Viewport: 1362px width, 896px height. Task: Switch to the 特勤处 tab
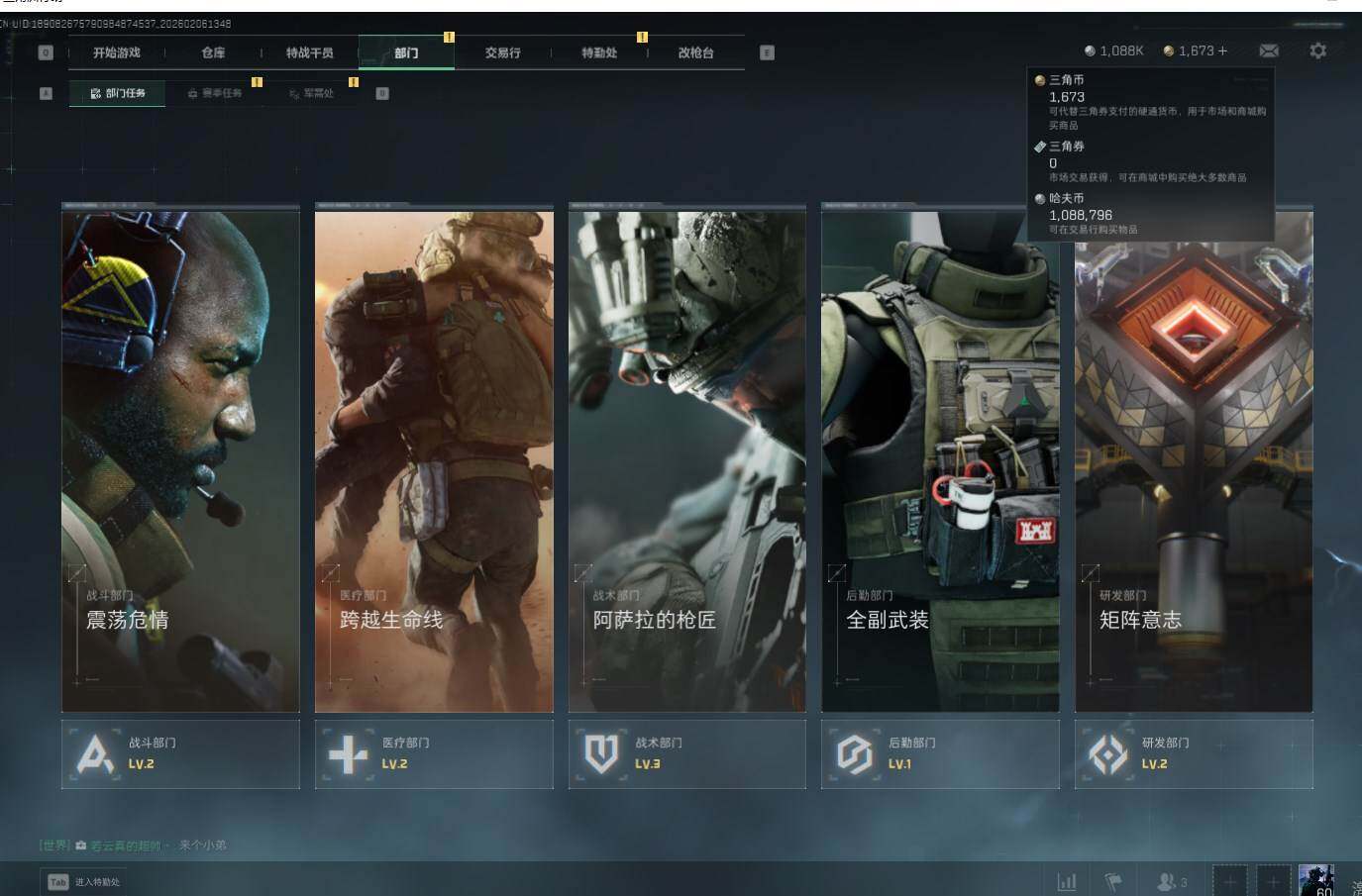[x=599, y=52]
